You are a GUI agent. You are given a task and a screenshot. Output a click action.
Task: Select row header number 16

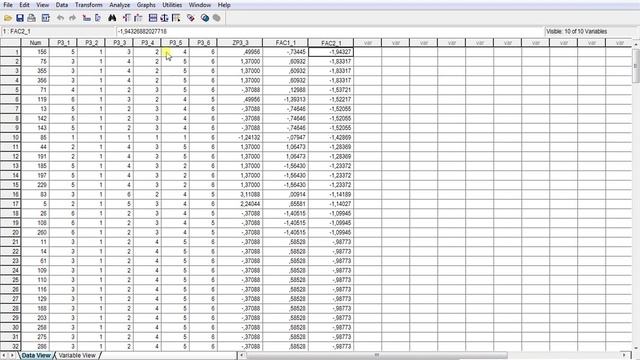10,194
